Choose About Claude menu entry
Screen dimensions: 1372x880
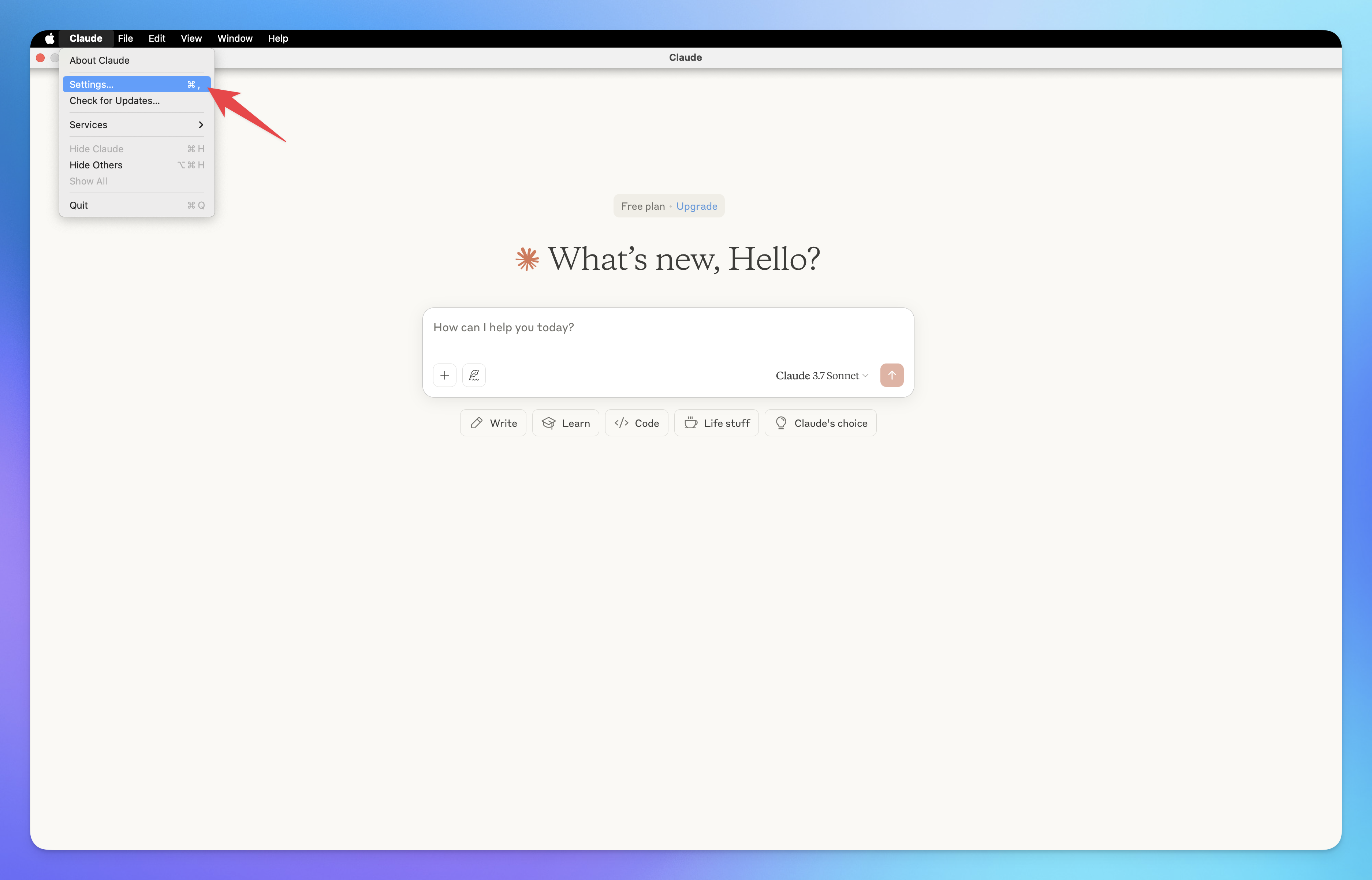click(137, 60)
